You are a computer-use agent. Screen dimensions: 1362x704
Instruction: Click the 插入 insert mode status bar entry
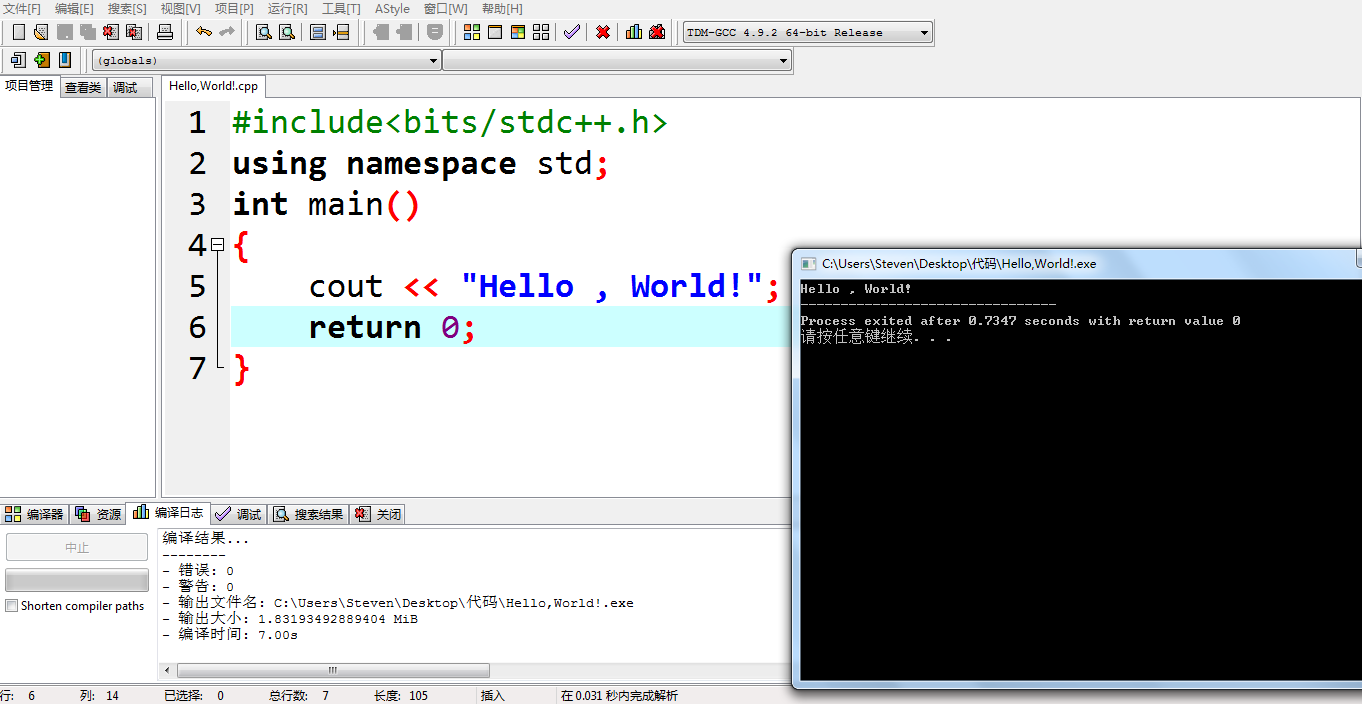(x=493, y=696)
